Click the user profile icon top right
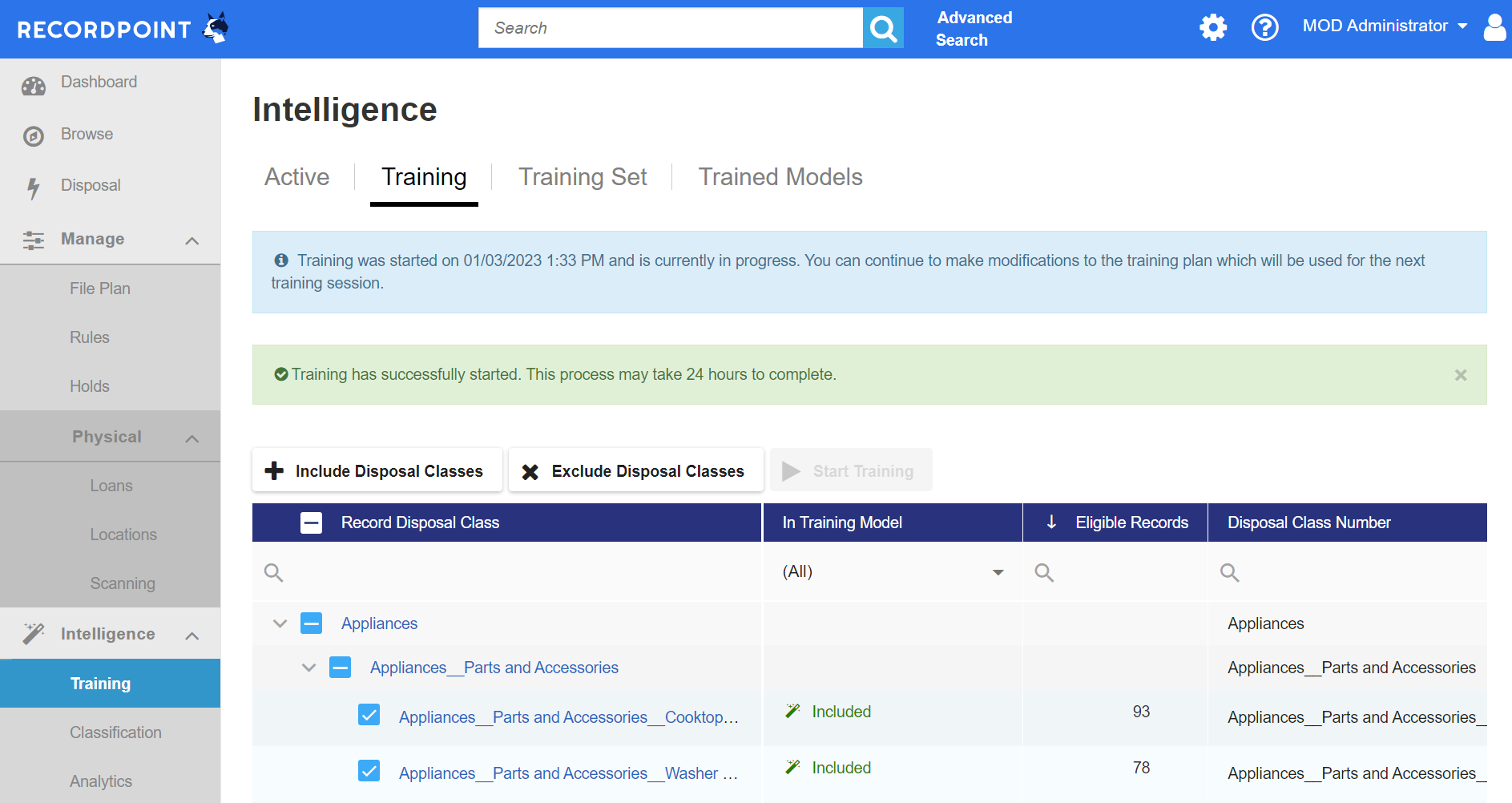The height and width of the screenshot is (803, 1512). tap(1495, 27)
